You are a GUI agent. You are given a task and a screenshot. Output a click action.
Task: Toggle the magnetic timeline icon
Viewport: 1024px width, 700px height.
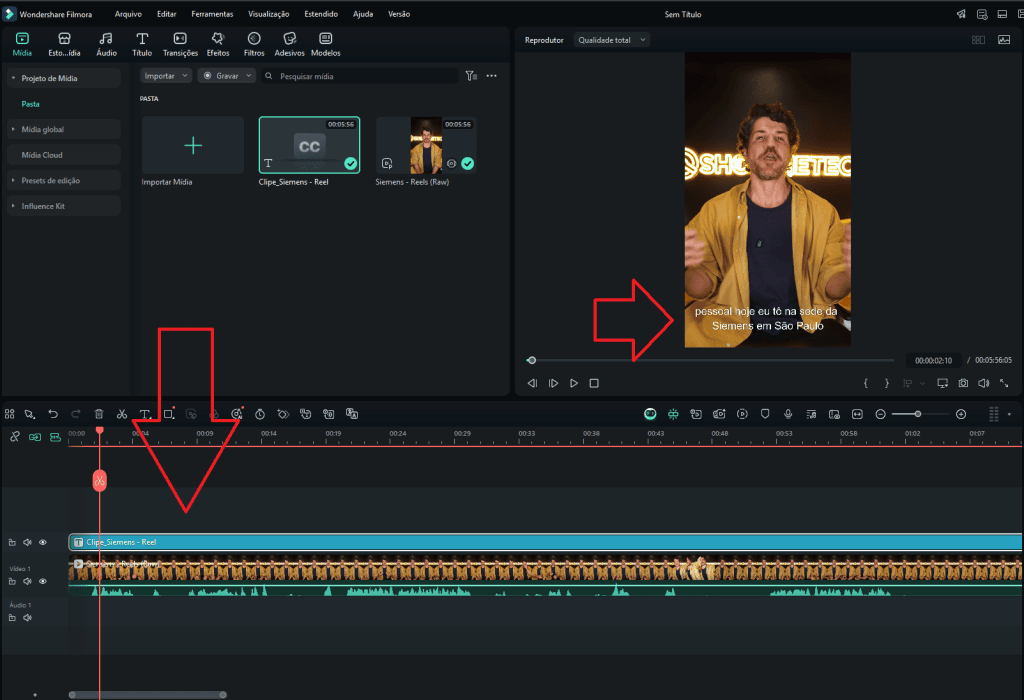click(x=56, y=437)
